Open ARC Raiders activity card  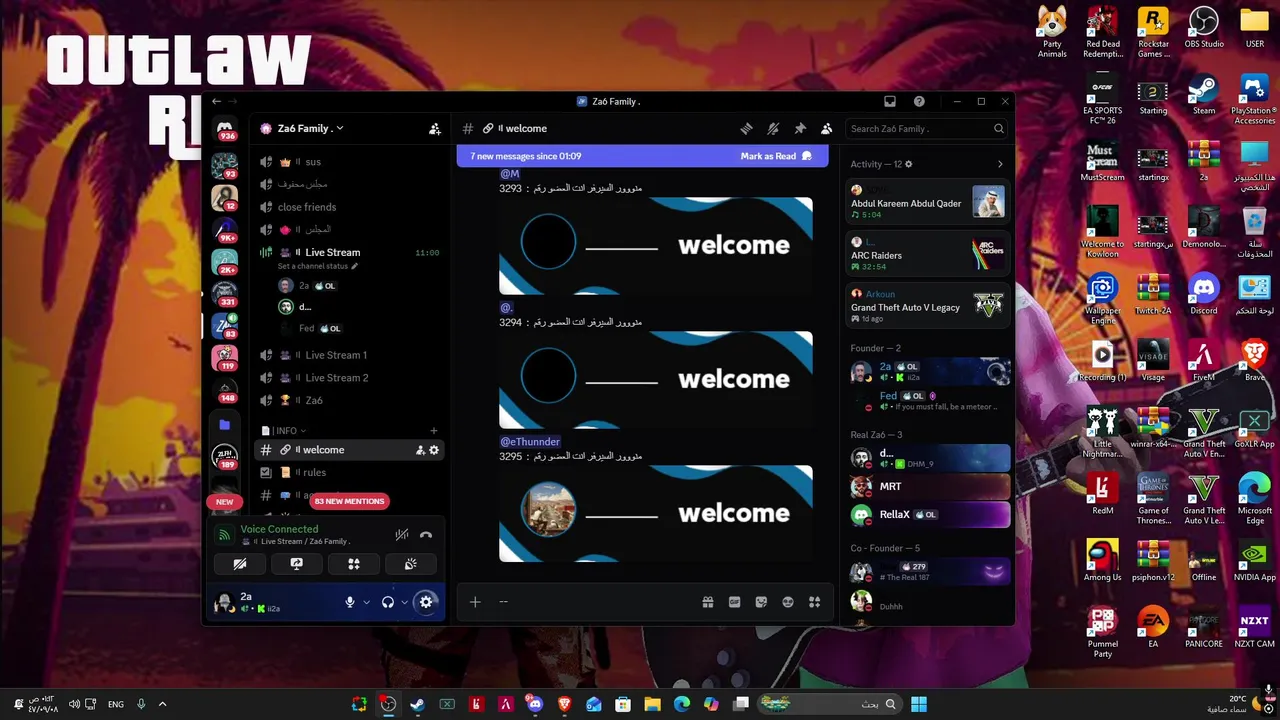[928, 255]
